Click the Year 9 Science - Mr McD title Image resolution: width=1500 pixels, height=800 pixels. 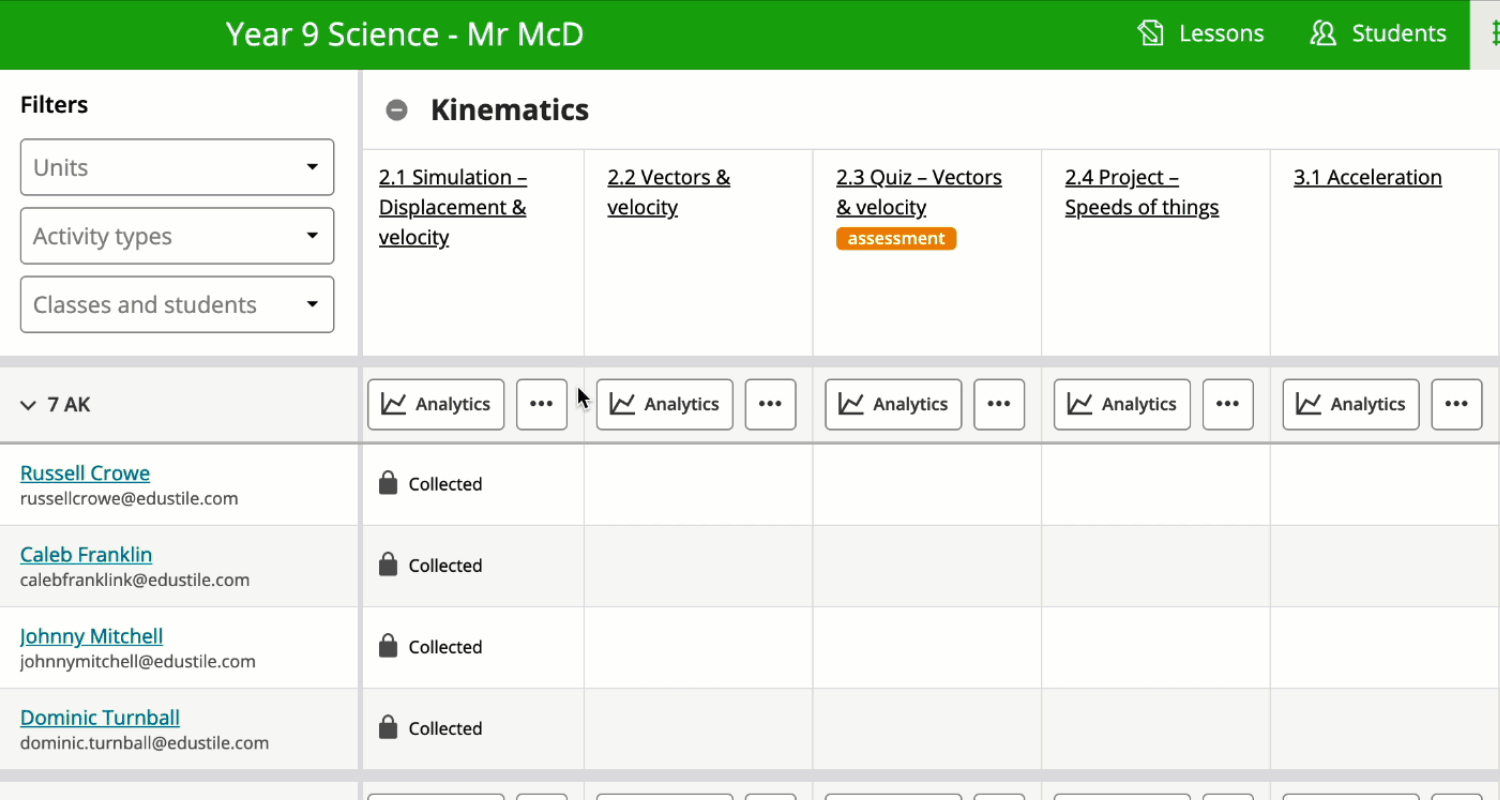tap(405, 34)
